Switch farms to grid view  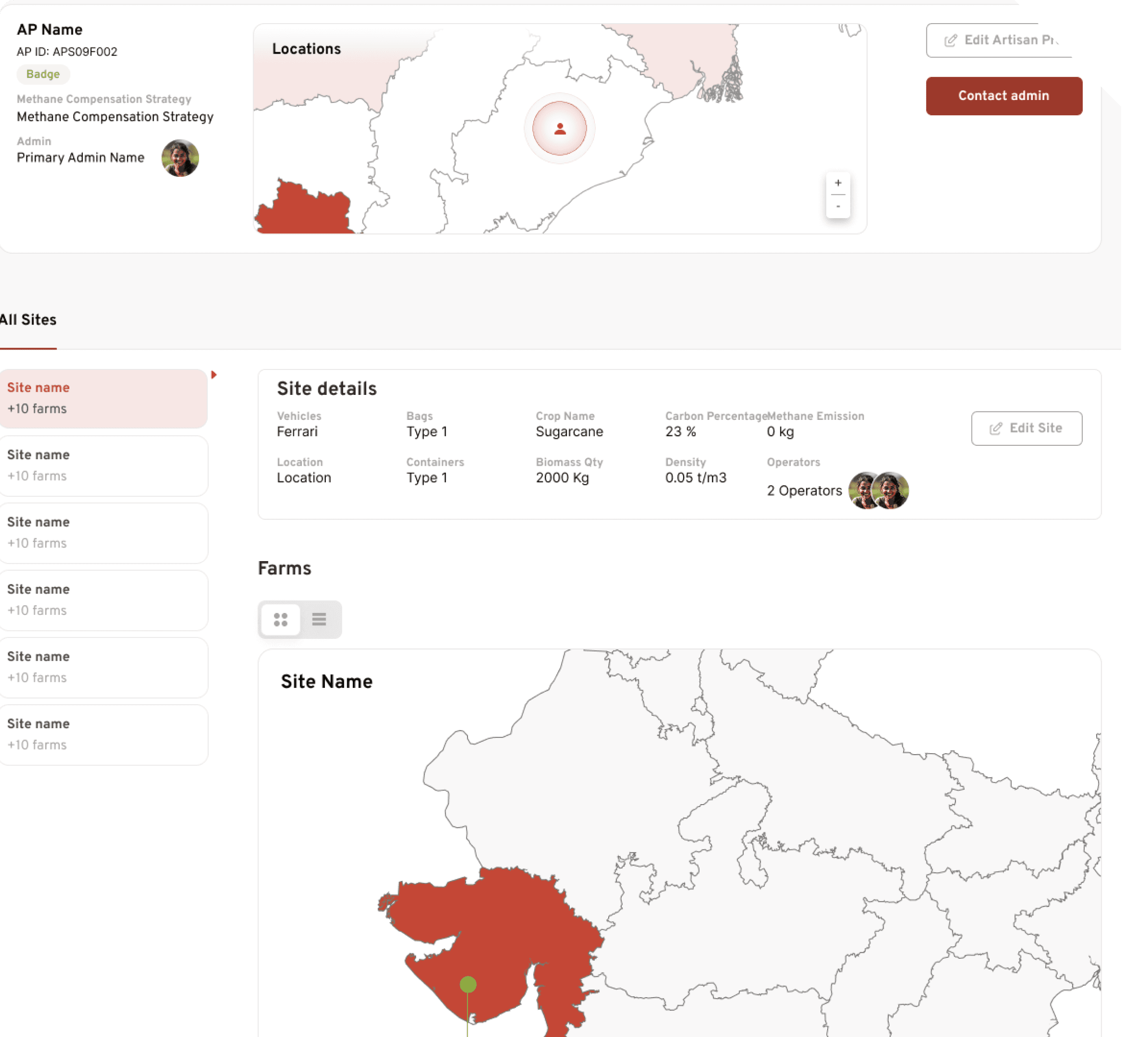tap(280, 619)
